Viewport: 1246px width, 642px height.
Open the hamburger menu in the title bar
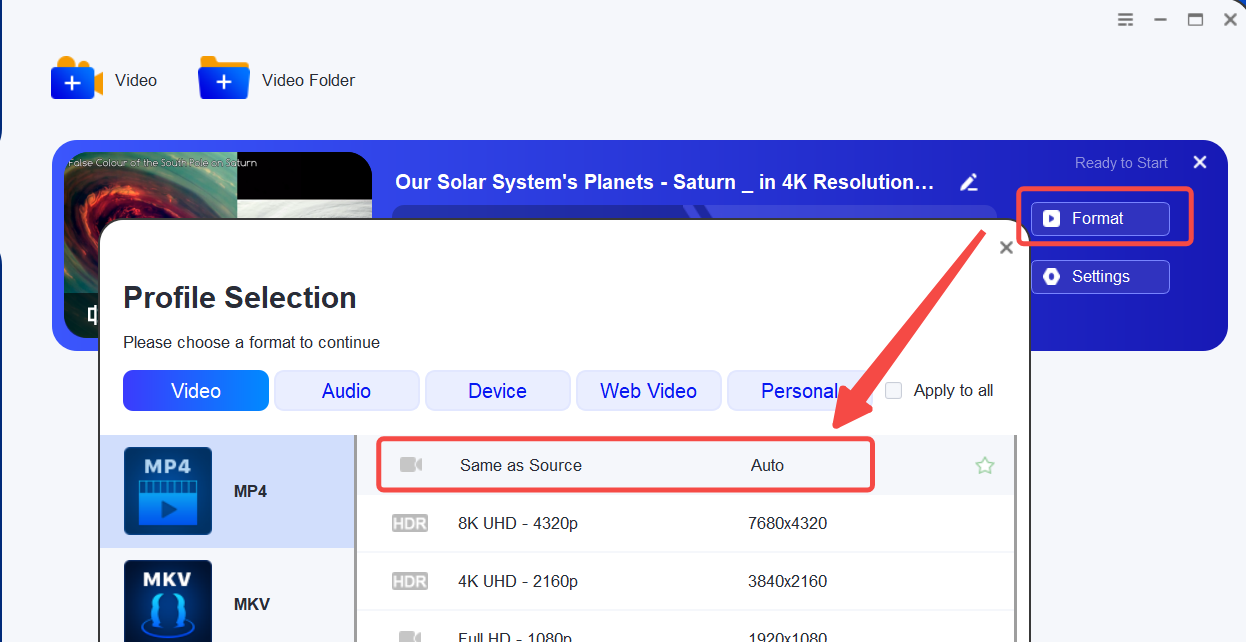coord(1126,19)
